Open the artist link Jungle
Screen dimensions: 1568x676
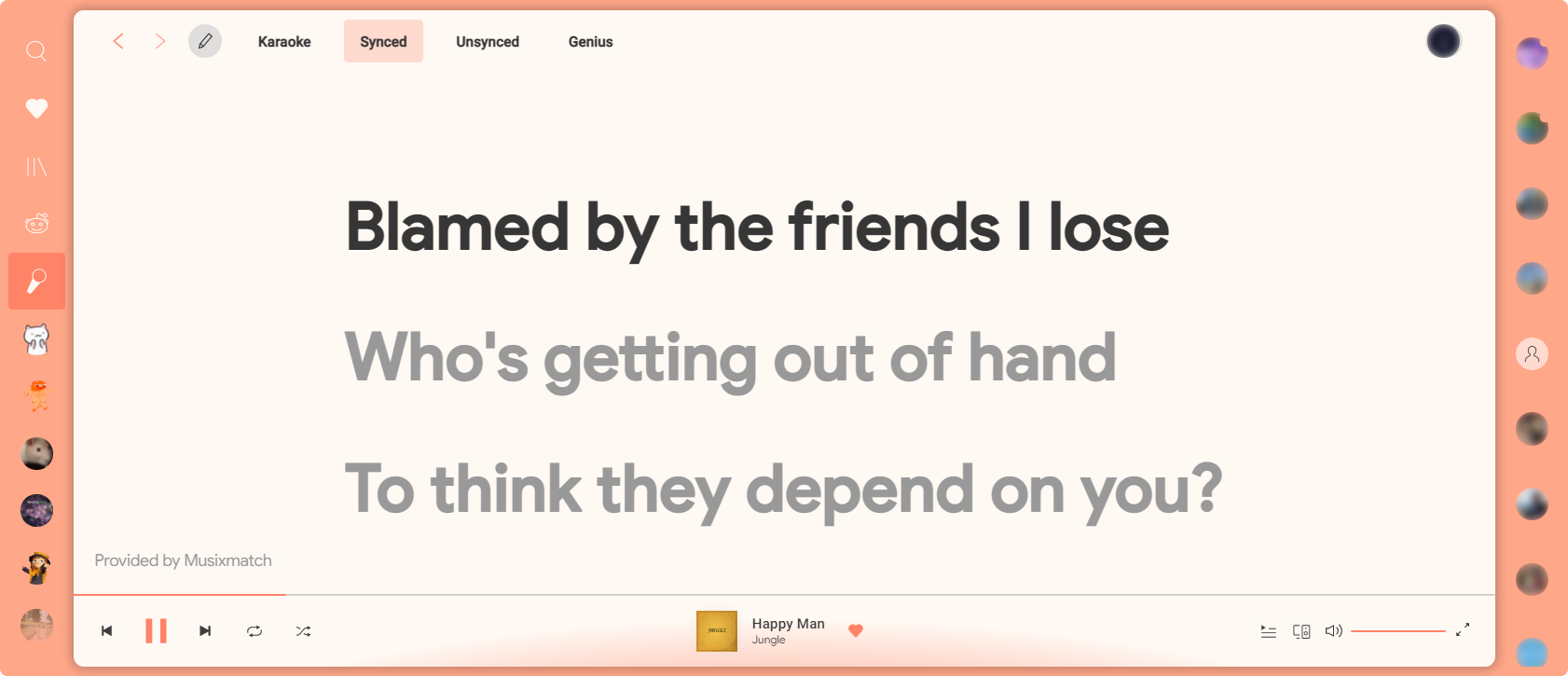(x=768, y=641)
